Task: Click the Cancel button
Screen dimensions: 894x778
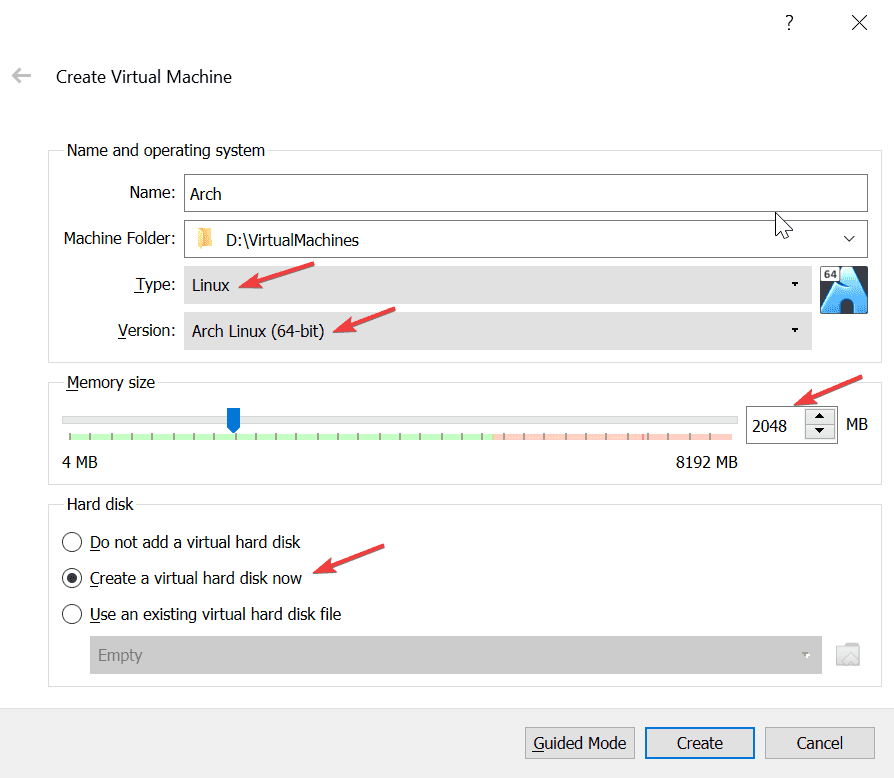Action: click(x=819, y=743)
